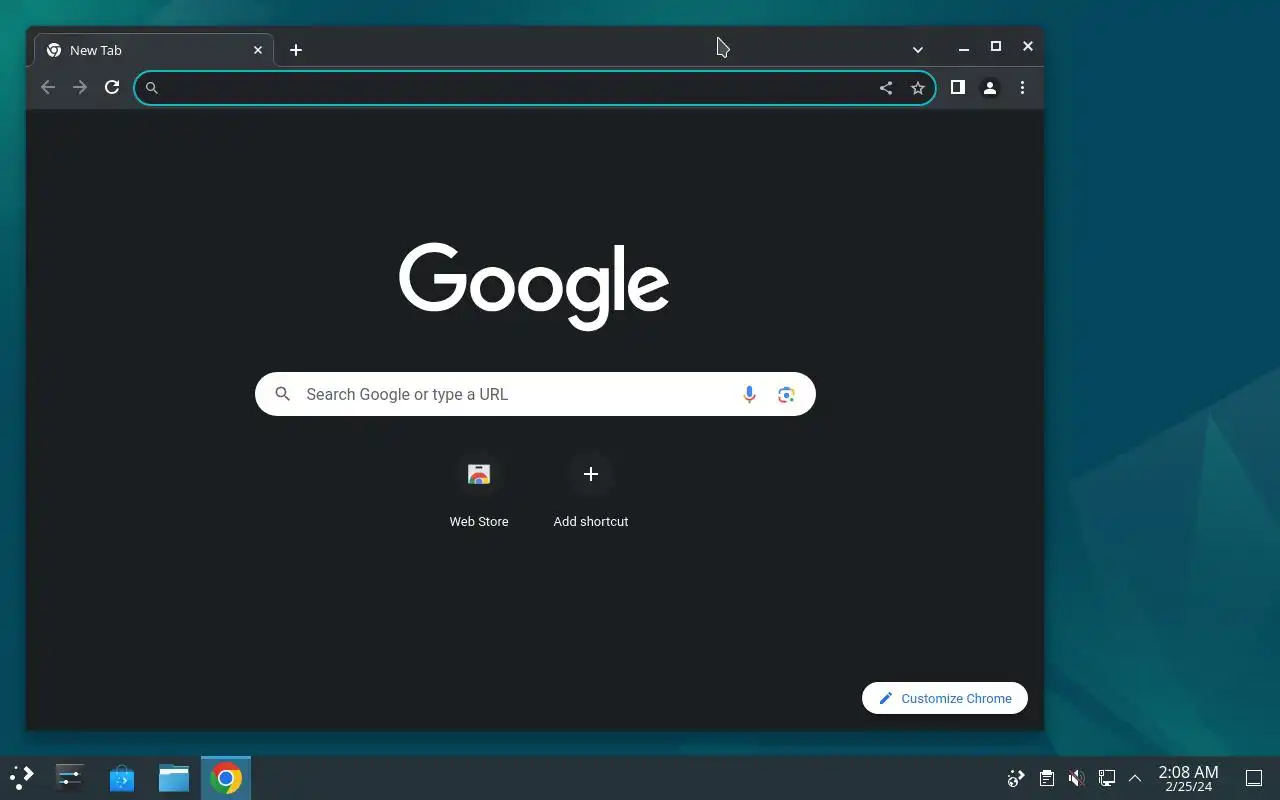Viewport: 1280px width, 800px height.
Task: Click the Google logo
Action: [x=534, y=286]
